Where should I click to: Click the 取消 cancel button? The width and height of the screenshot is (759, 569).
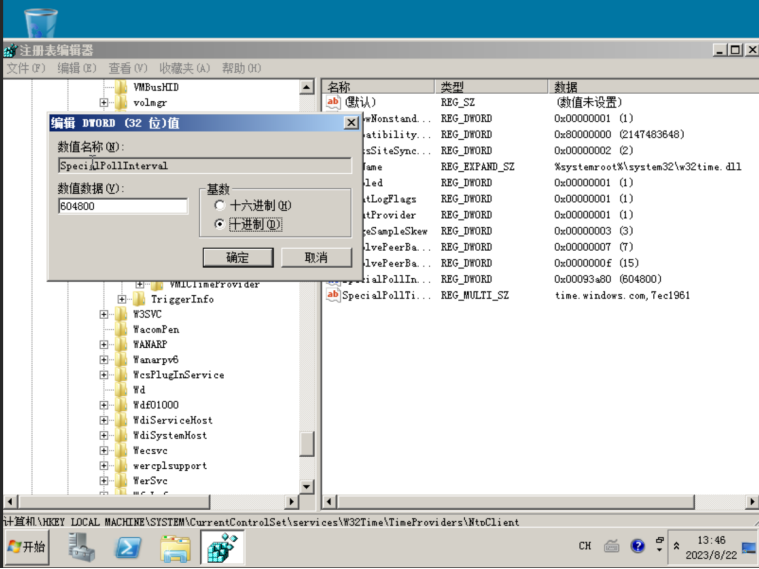point(316,257)
